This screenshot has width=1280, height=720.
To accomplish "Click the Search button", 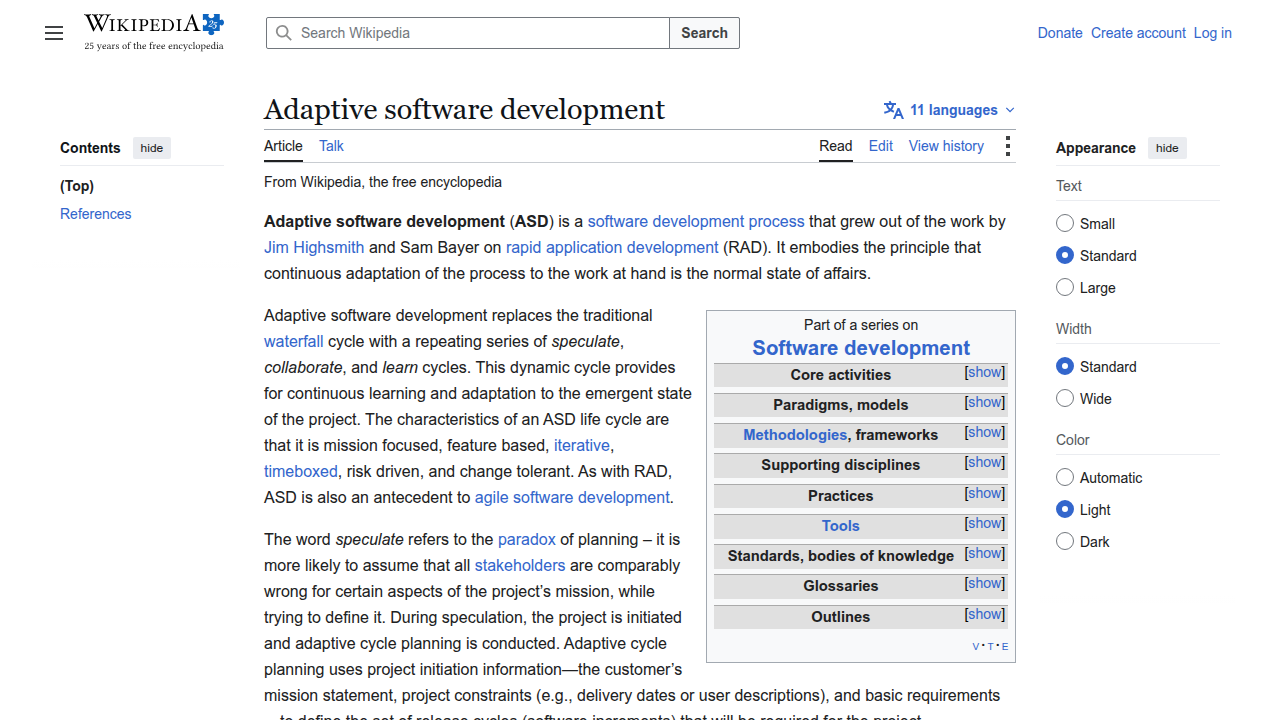I will point(705,33).
